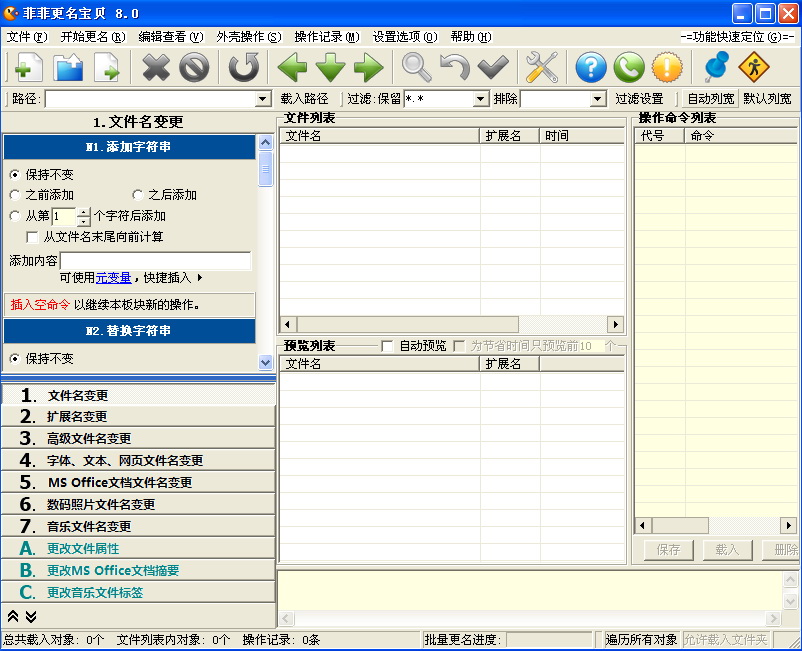This screenshot has height=651, width=802.
Task: Select the 之前添加 radio button
Action: [x=15, y=195]
